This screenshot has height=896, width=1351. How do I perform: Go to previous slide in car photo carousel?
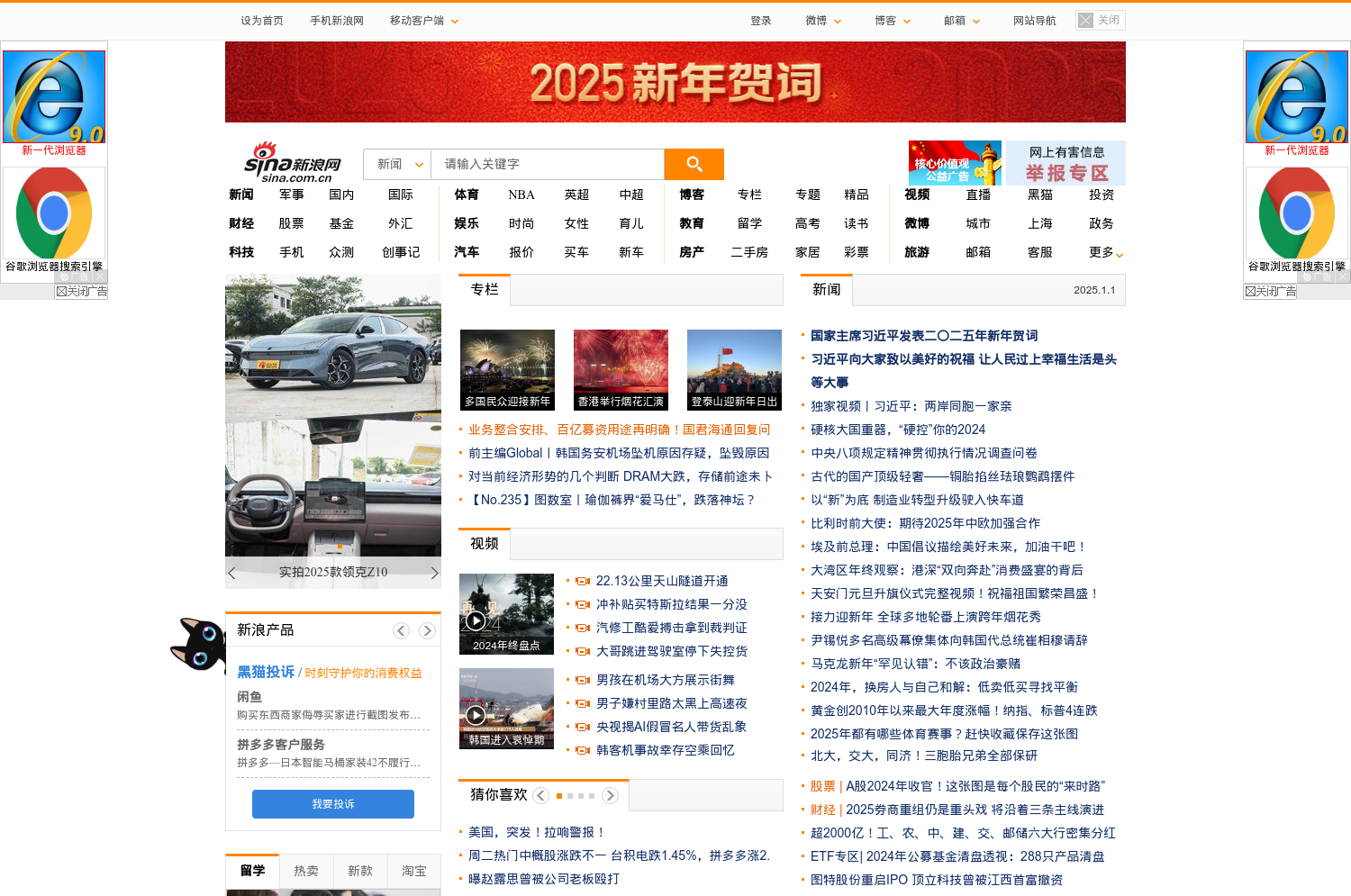pyautogui.click(x=232, y=573)
